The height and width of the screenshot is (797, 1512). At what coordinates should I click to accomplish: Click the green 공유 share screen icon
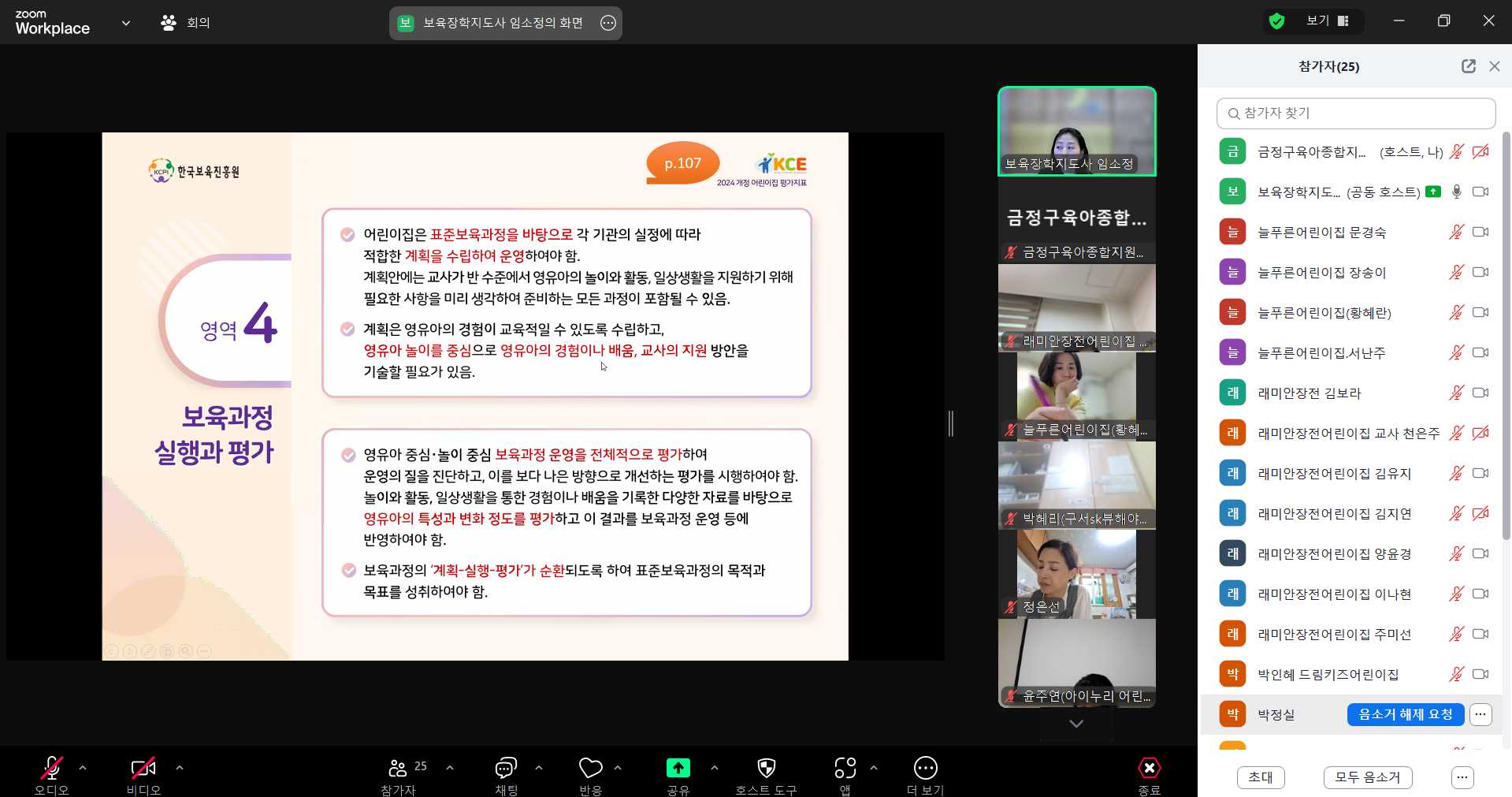(x=678, y=768)
